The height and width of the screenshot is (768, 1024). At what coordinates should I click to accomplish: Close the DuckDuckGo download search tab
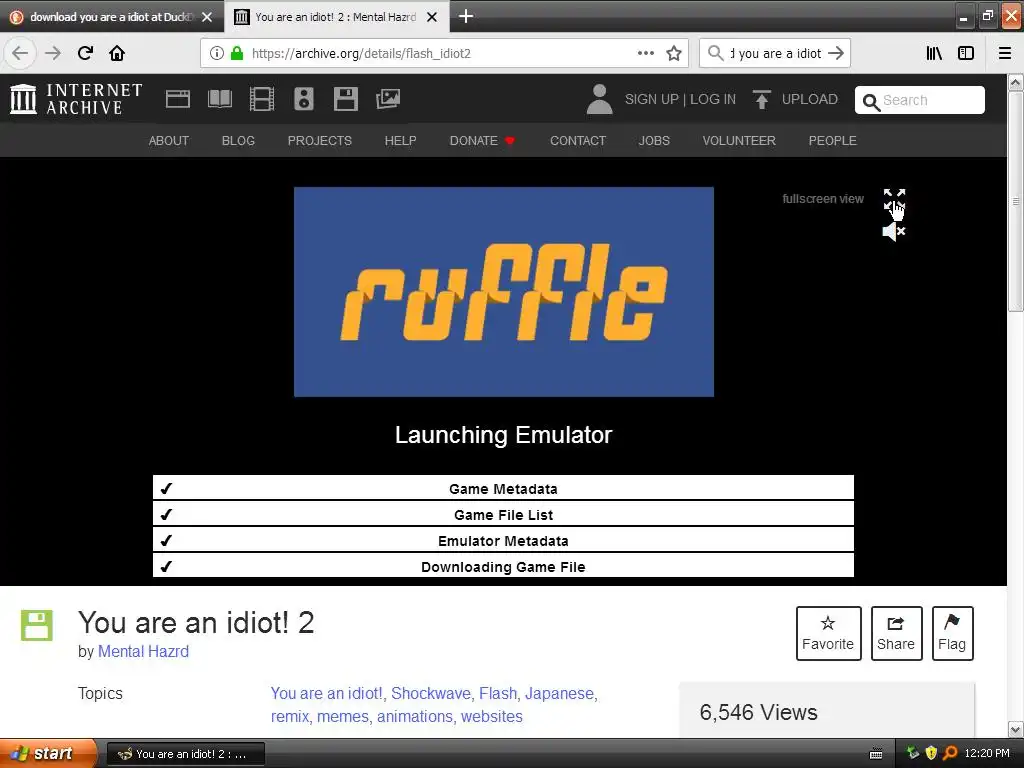[207, 17]
